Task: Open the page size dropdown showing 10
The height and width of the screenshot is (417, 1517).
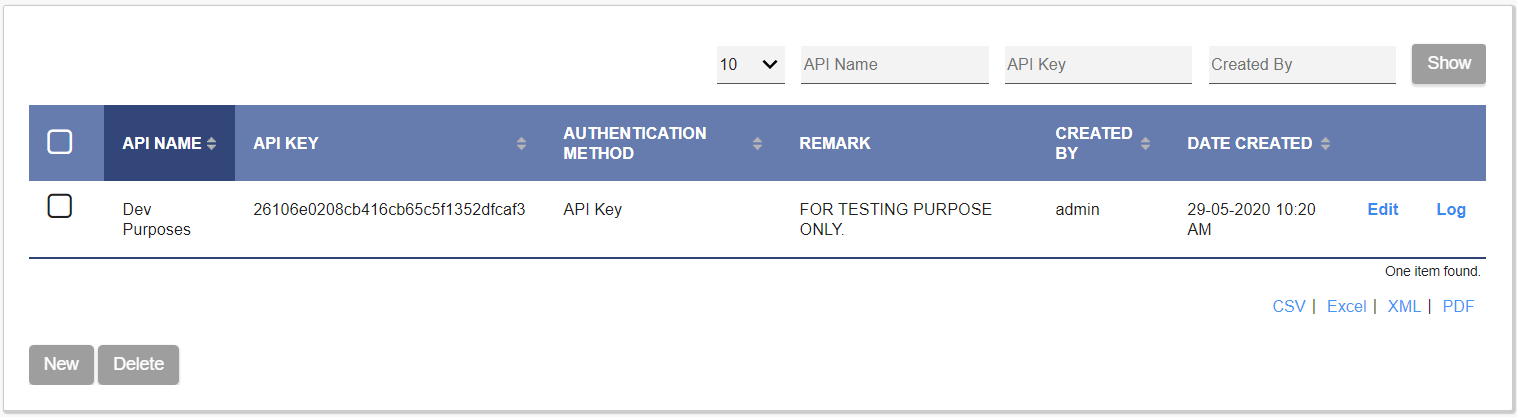Action: pos(751,64)
